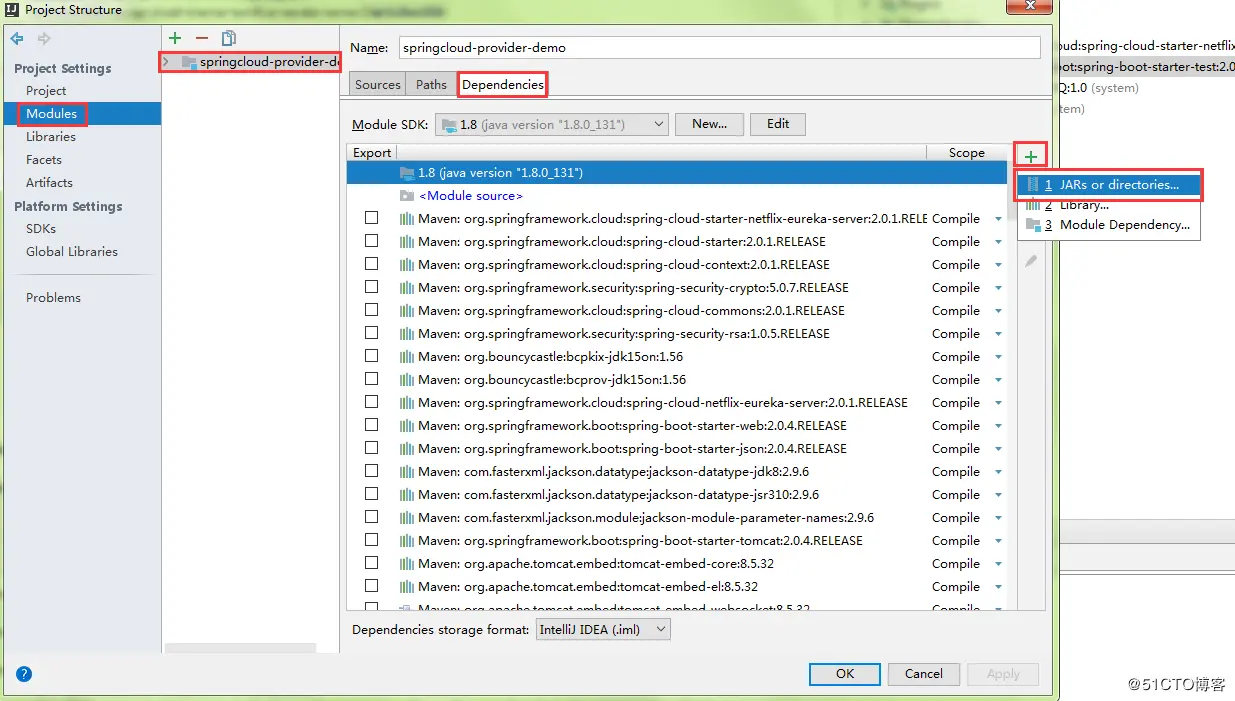Click the Project Structure window title icon
Viewport: 1235px width, 701px height.
[x=12, y=10]
